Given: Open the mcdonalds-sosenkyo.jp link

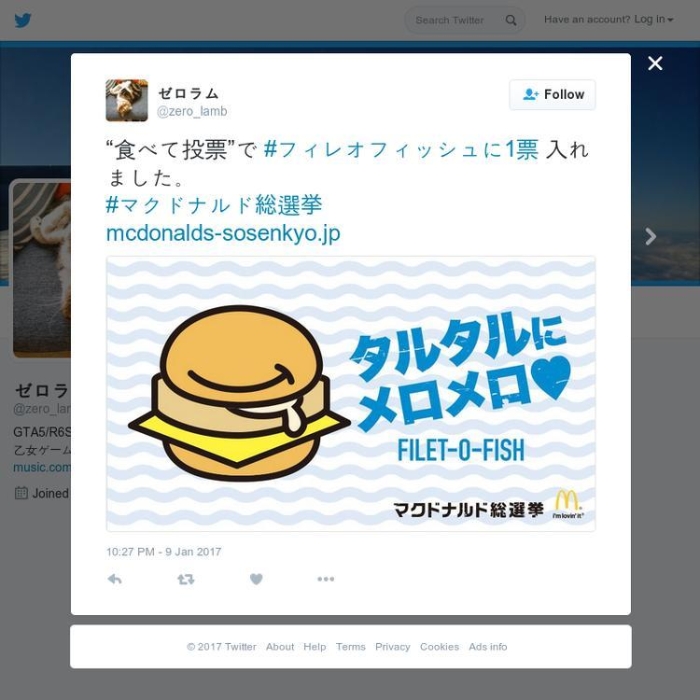Looking at the screenshot, I should click(223, 233).
